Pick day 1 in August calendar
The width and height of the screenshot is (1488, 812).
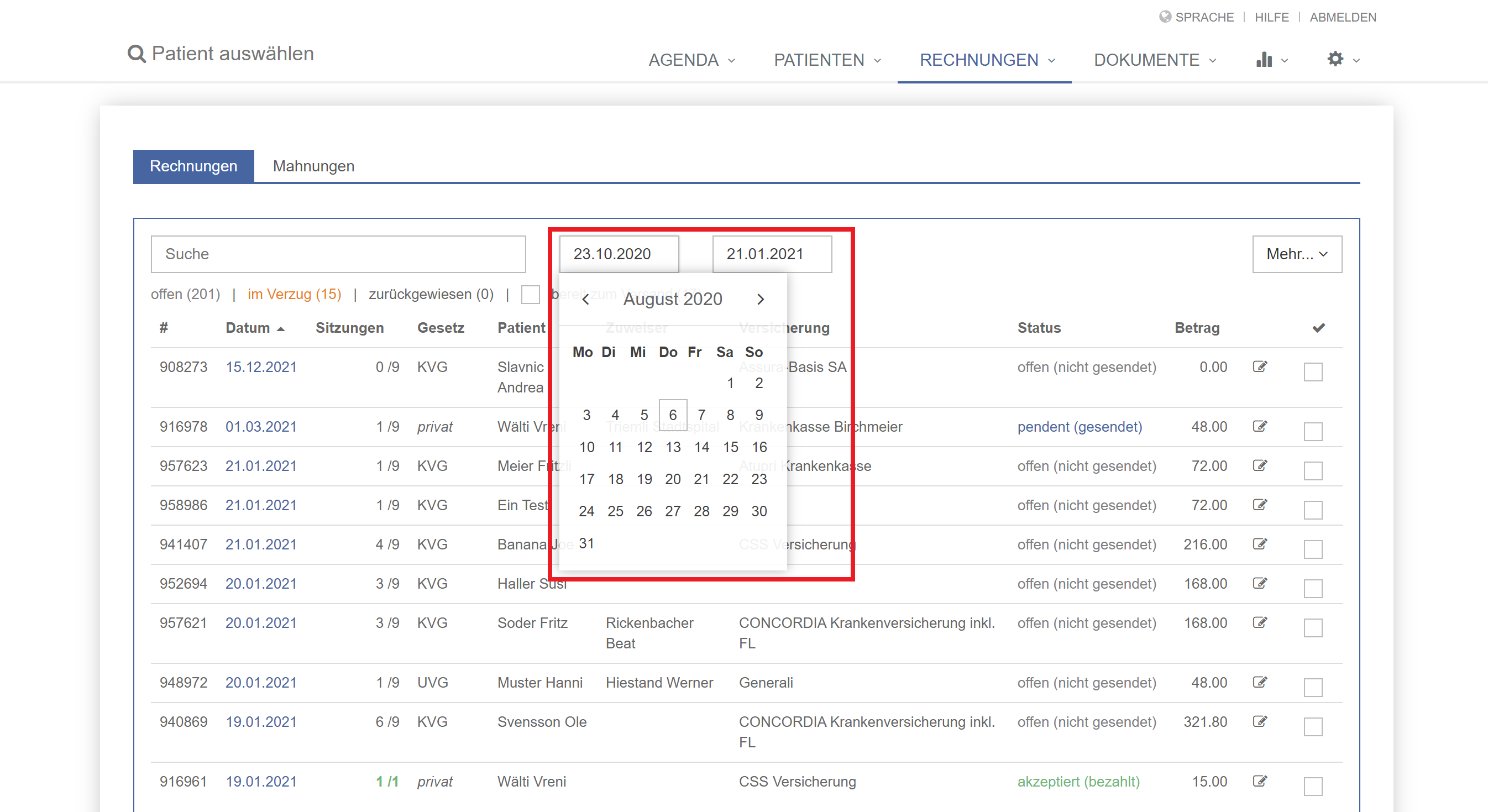click(730, 383)
